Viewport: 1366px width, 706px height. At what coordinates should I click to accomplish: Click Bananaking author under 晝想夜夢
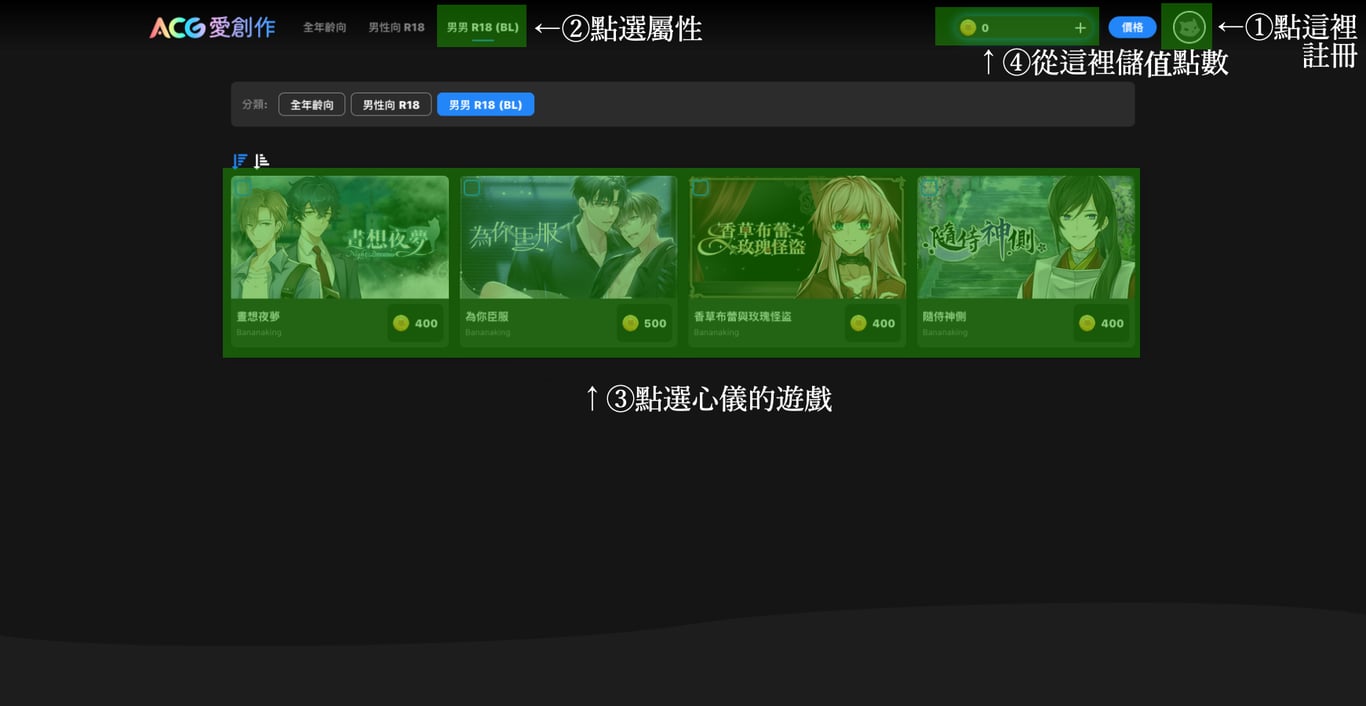pos(259,332)
